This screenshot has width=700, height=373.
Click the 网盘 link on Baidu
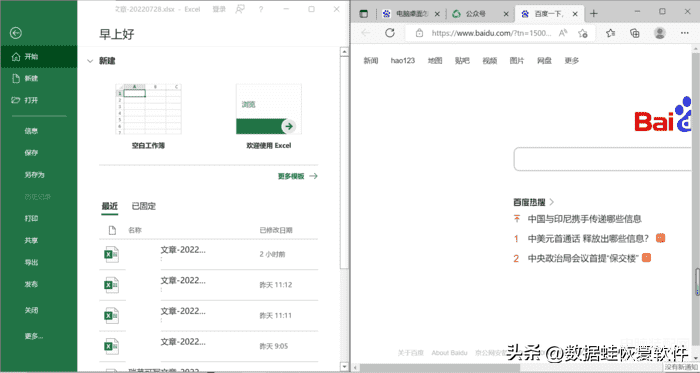(x=544, y=61)
